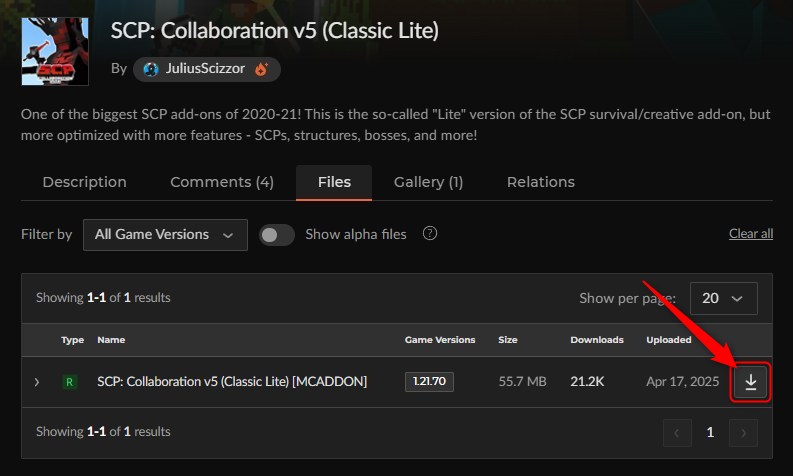Screen dimensions: 793x476
Task: Click the 21.2K downloads value
Action: tap(587, 381)
